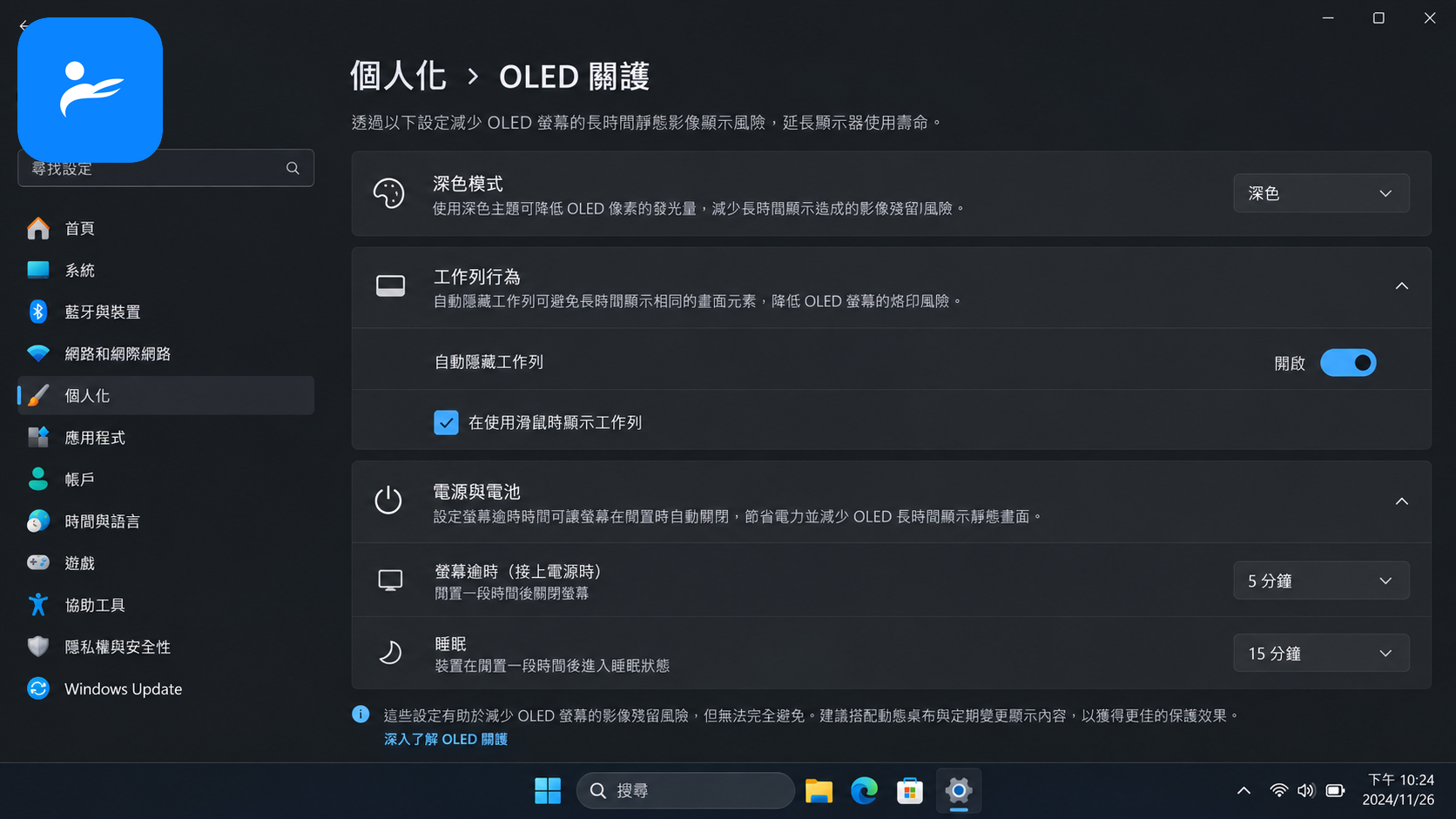Click the power icon of 電源與電池
Image resolution: width=1456 pixels, height=819 pixels.
(x=388, y=500)
